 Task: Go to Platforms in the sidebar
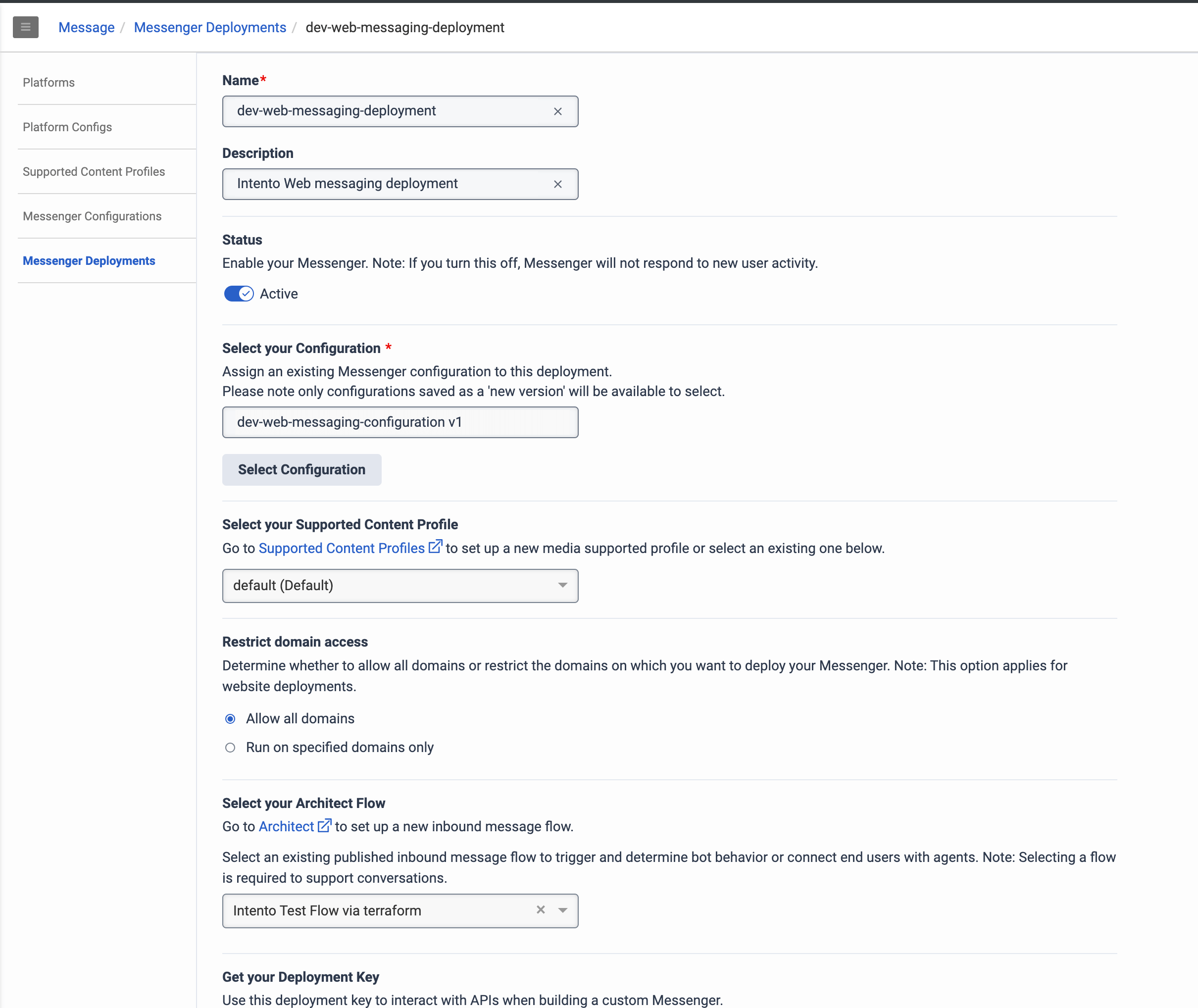49,82
